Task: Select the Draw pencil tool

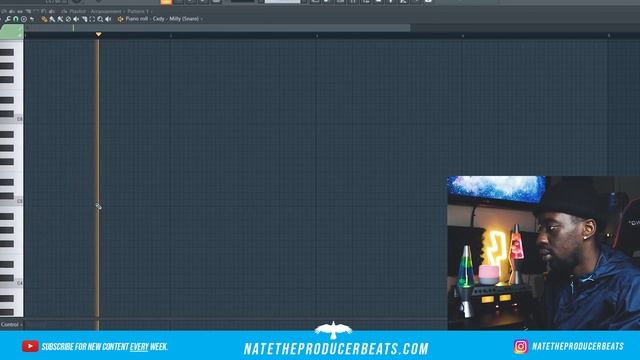Action: click(x=44, y=19)
